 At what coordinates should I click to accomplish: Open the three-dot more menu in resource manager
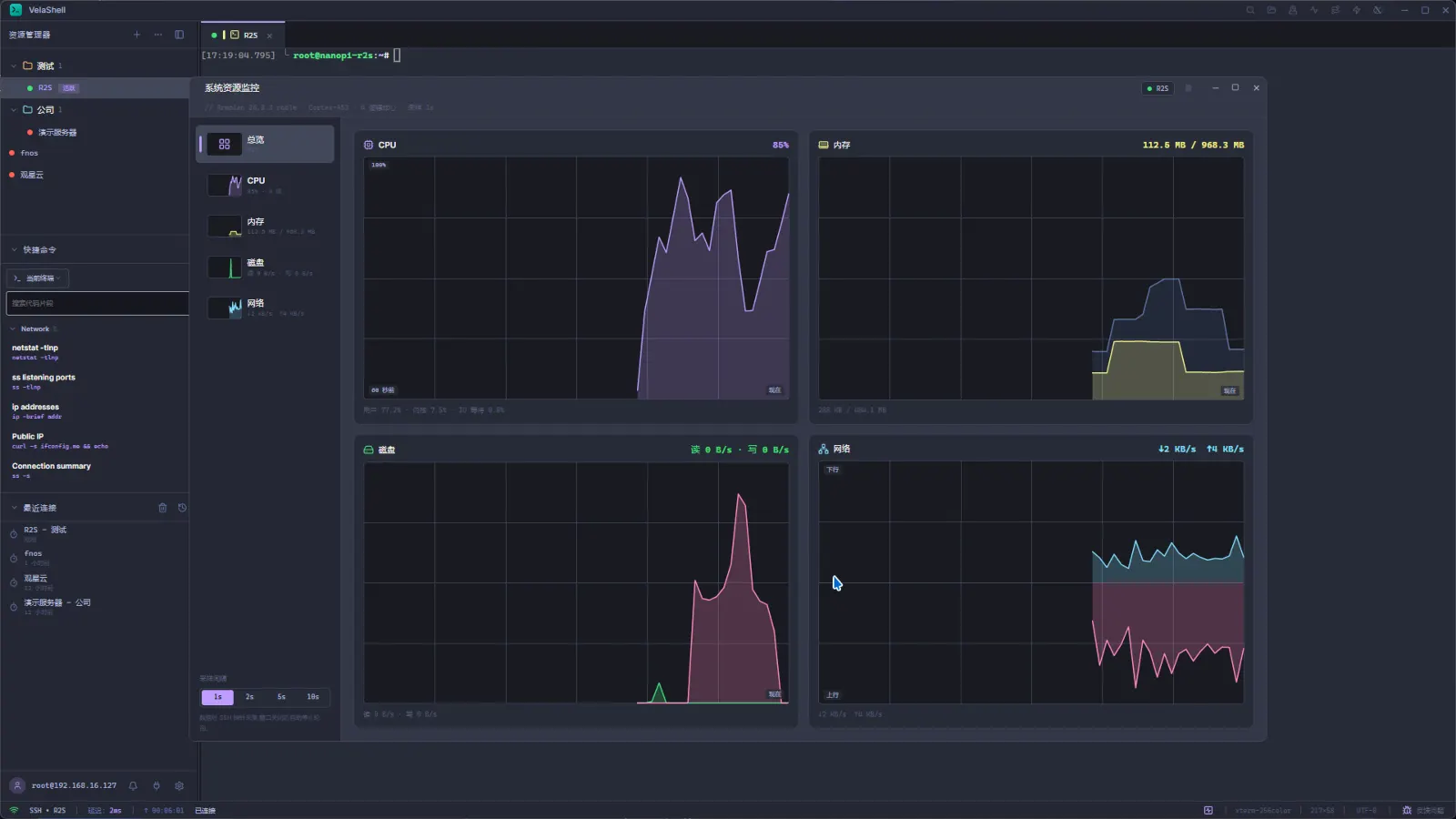click(x=158, y=35)
